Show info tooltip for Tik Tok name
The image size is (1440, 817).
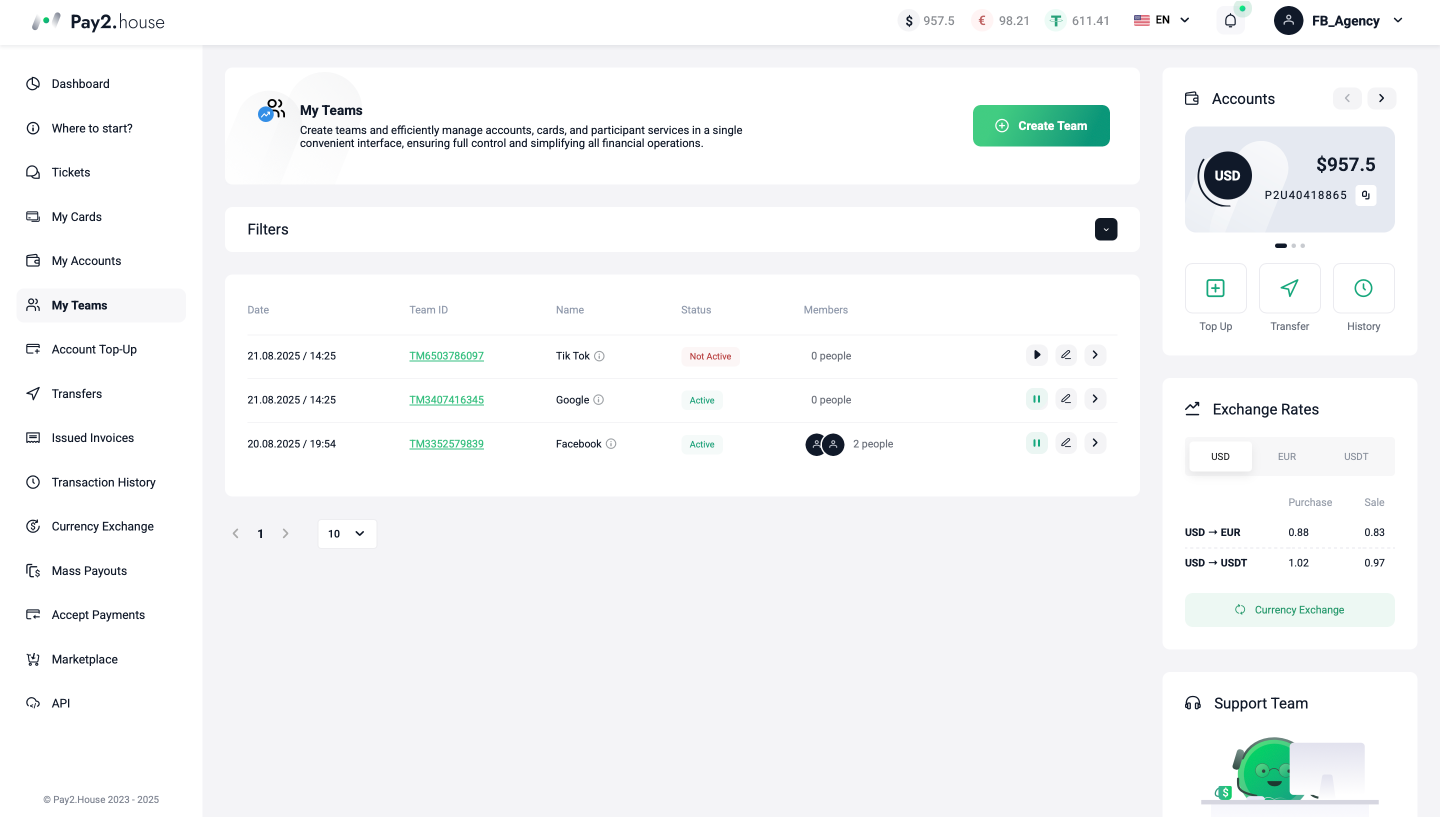(600, 356)
